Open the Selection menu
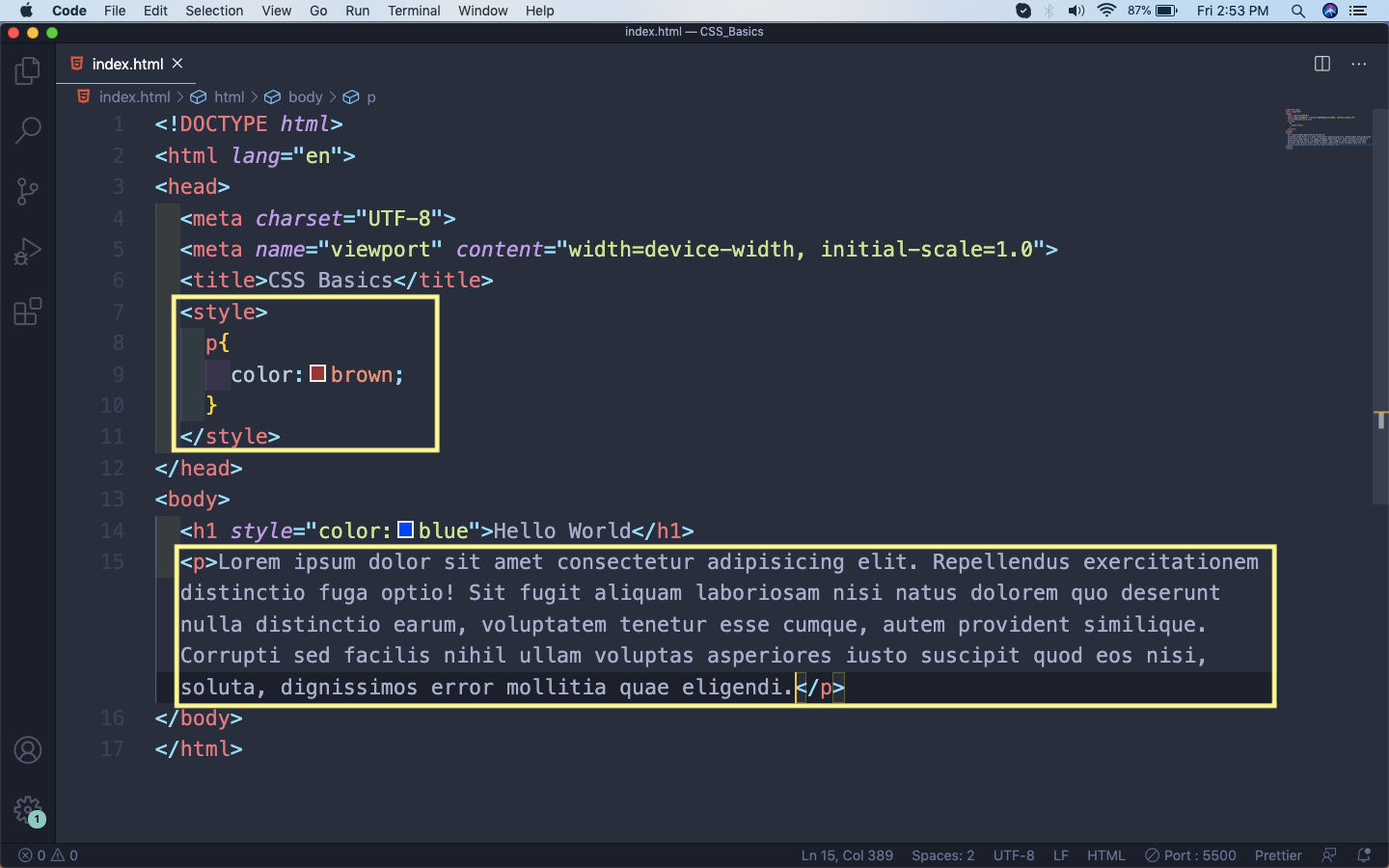Screen dimensions: 1389x868 tap(214, 11)
